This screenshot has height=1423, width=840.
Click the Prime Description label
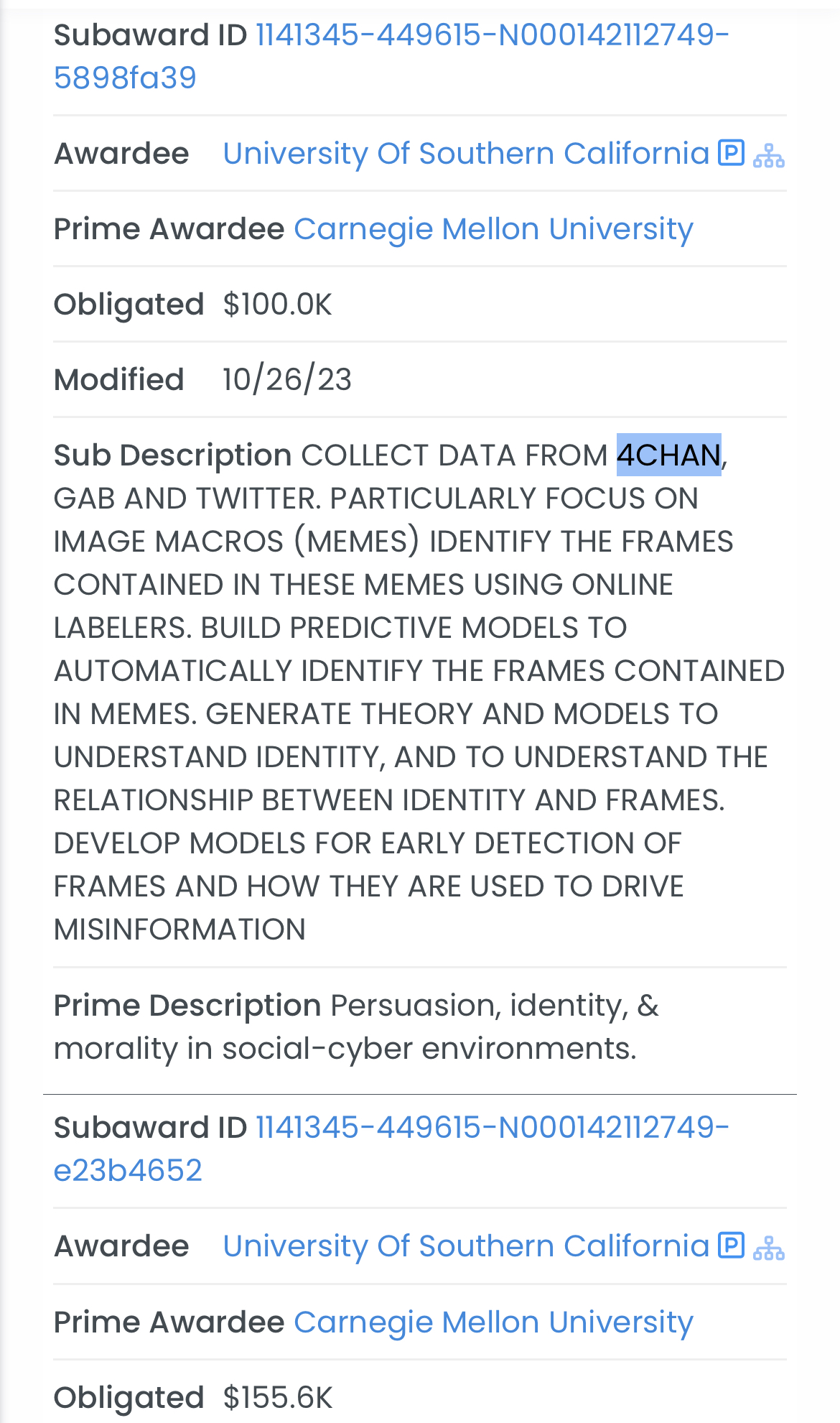(187, 1006)
